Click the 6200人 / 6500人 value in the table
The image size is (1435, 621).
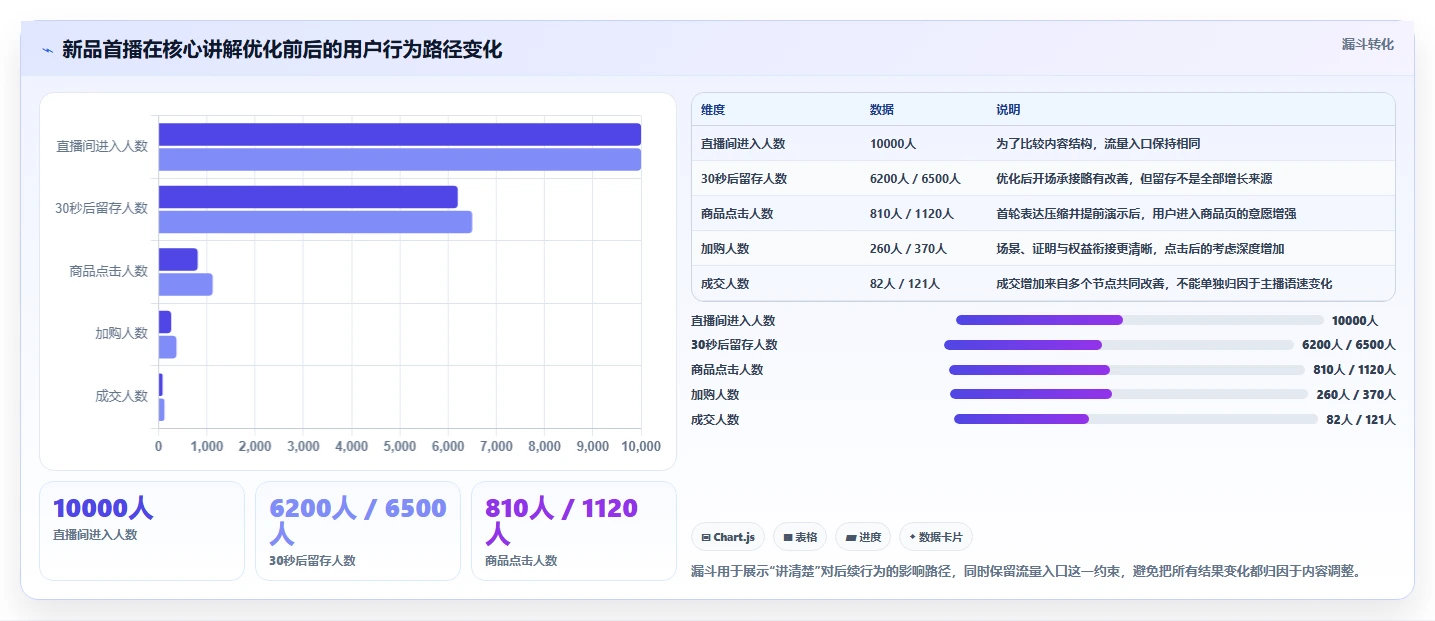pos(915,179)
